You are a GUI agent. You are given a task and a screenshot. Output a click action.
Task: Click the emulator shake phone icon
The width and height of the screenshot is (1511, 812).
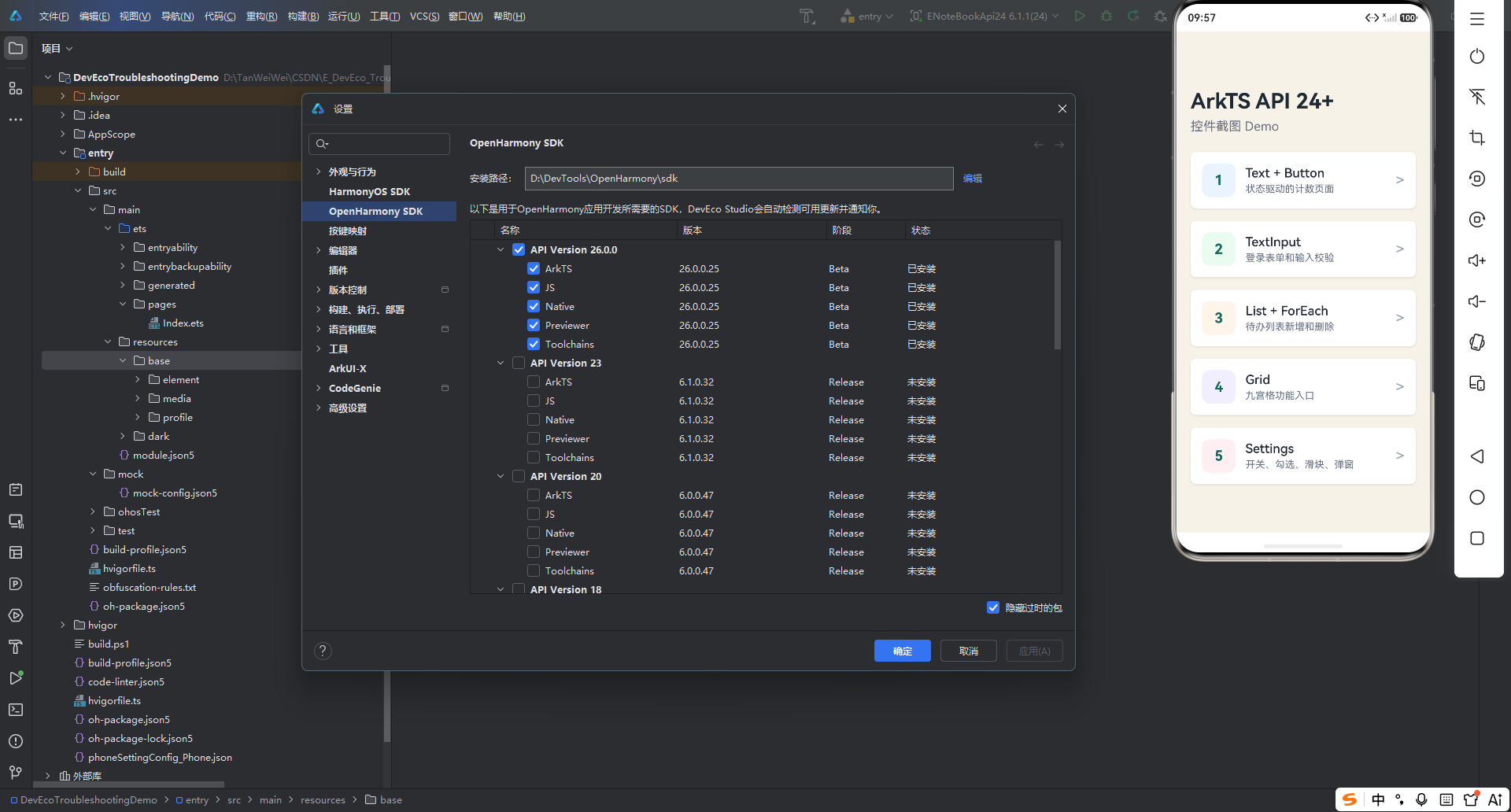1477,342
